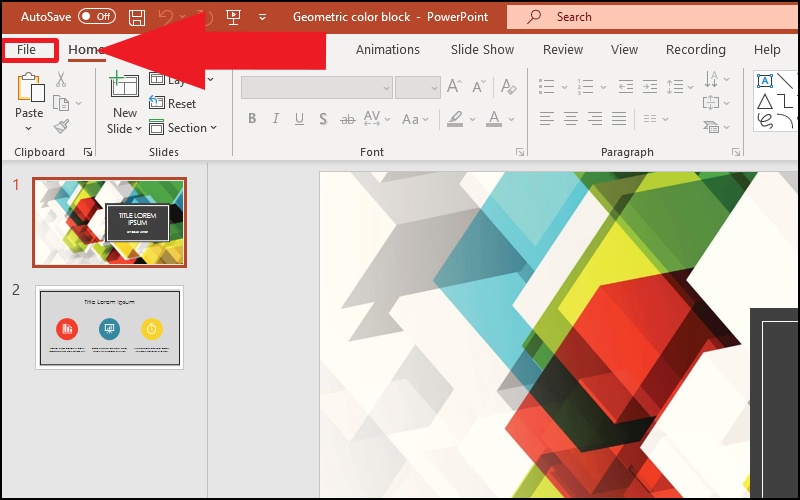Apply font color A swatch
This screenshot has height=500, width=800.
[494, 119]
